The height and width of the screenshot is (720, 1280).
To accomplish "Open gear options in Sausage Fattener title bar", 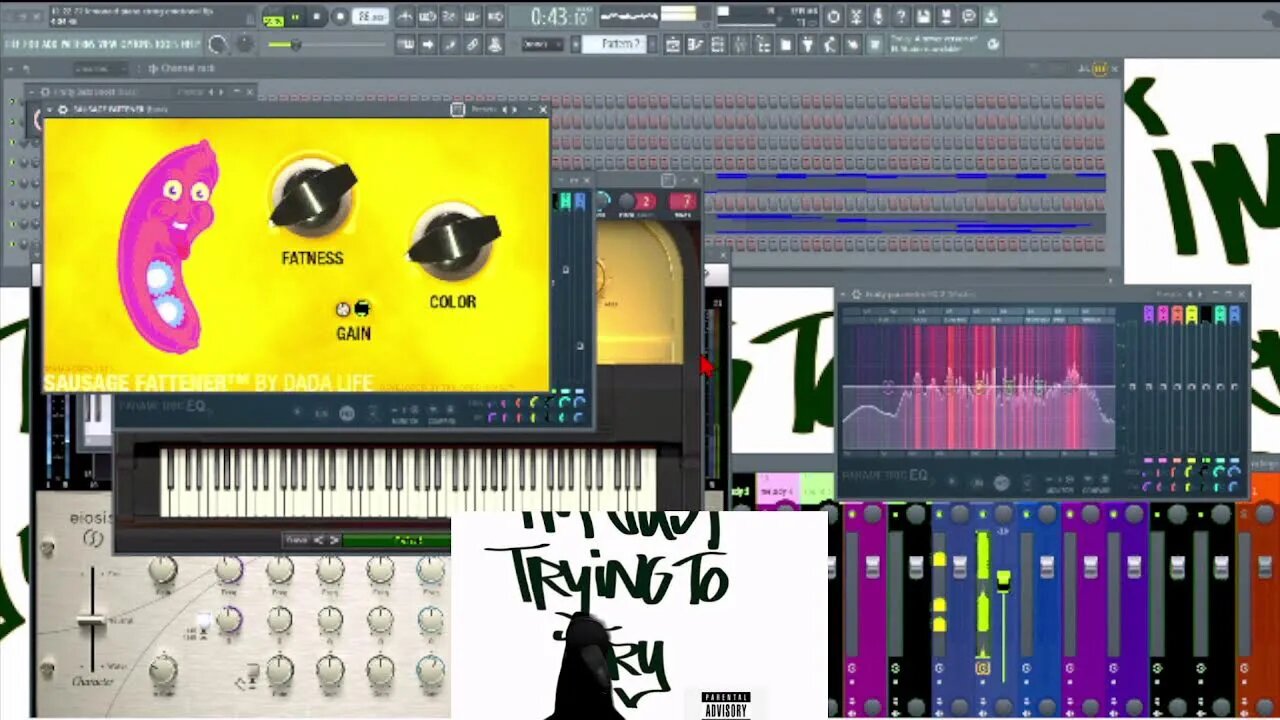I will pyautogui.click(x=62, y=109).
